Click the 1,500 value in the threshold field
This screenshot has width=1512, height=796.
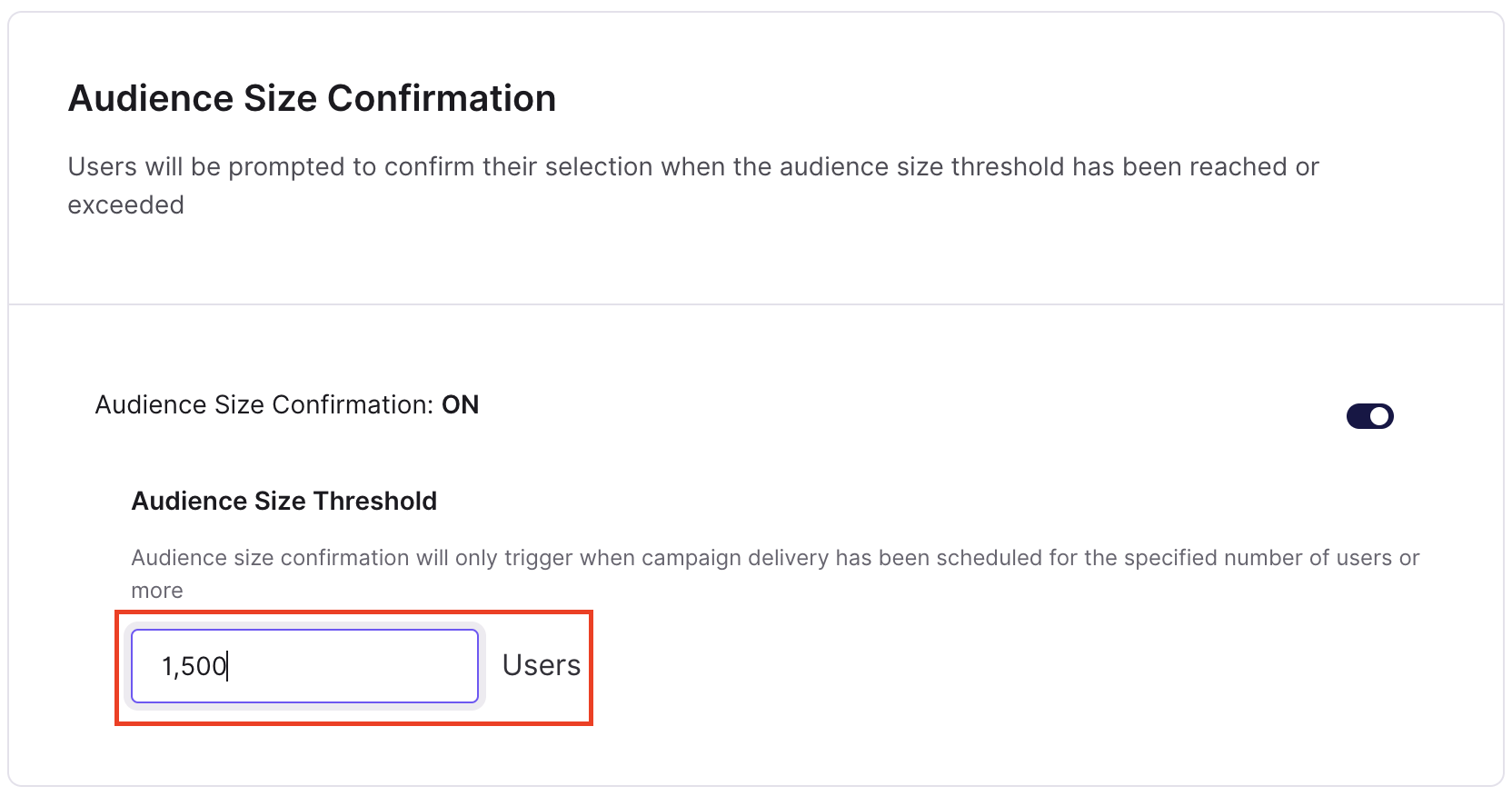[x=194, y=666]
